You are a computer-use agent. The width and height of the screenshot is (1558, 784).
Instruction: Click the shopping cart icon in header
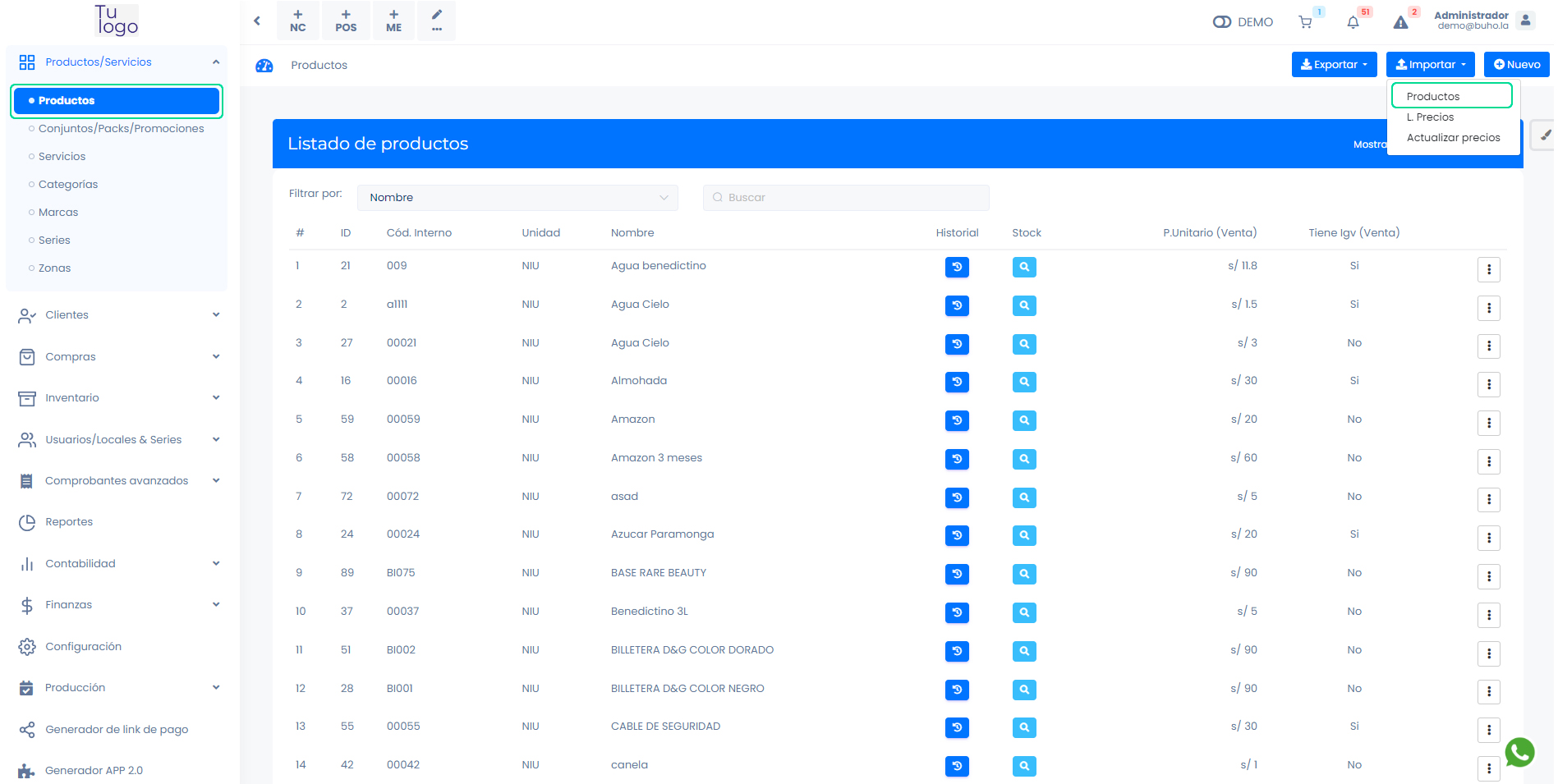point(1305,22)
